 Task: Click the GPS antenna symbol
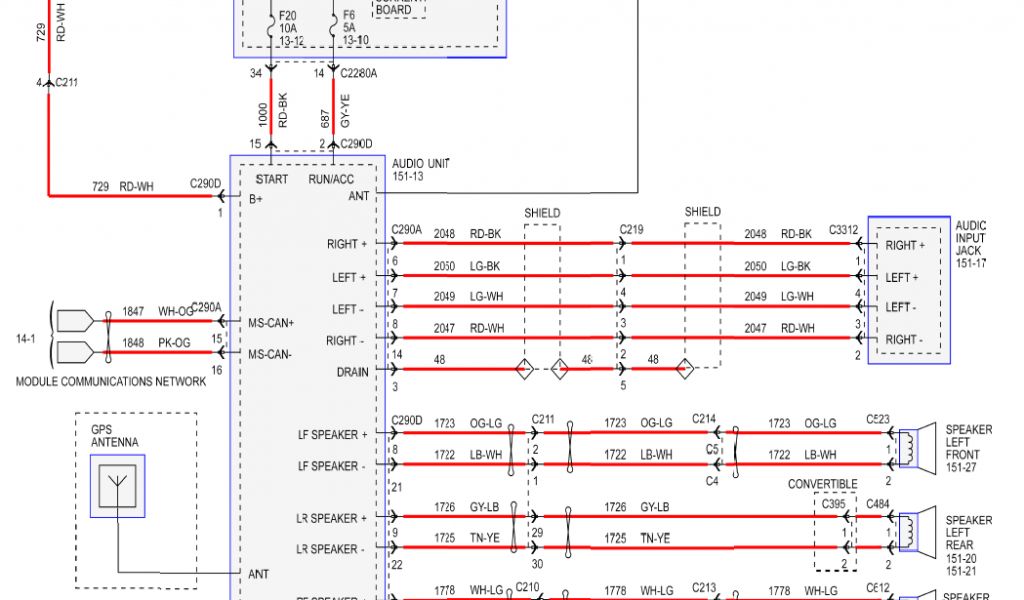[x=117, y=486]
